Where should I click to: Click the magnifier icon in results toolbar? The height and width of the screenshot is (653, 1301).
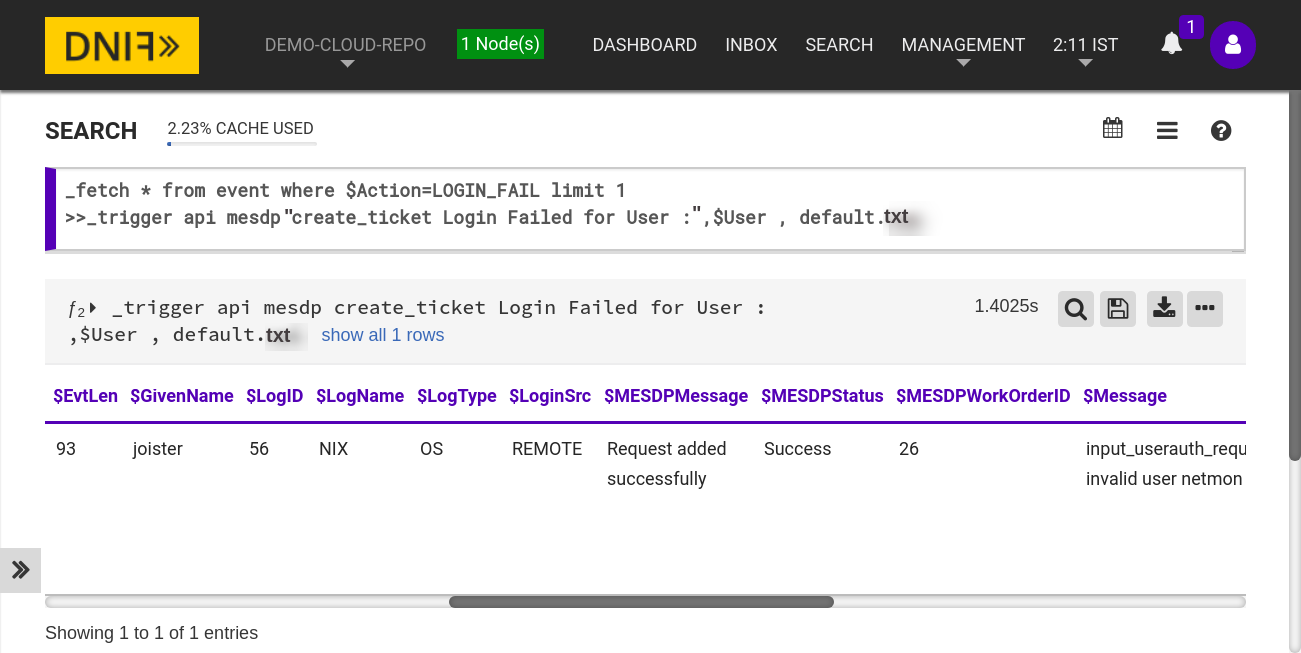(1076, 309)
